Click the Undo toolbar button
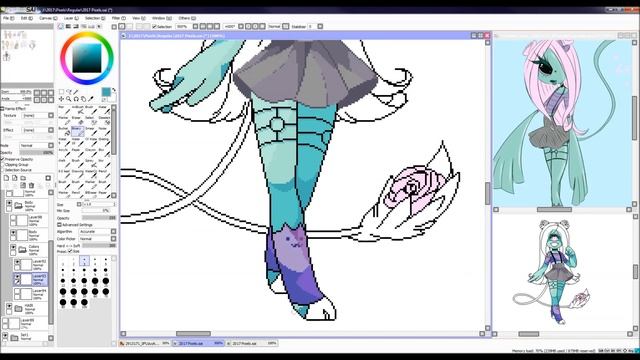This screenshot has width=640, height=360. (122, 27)
